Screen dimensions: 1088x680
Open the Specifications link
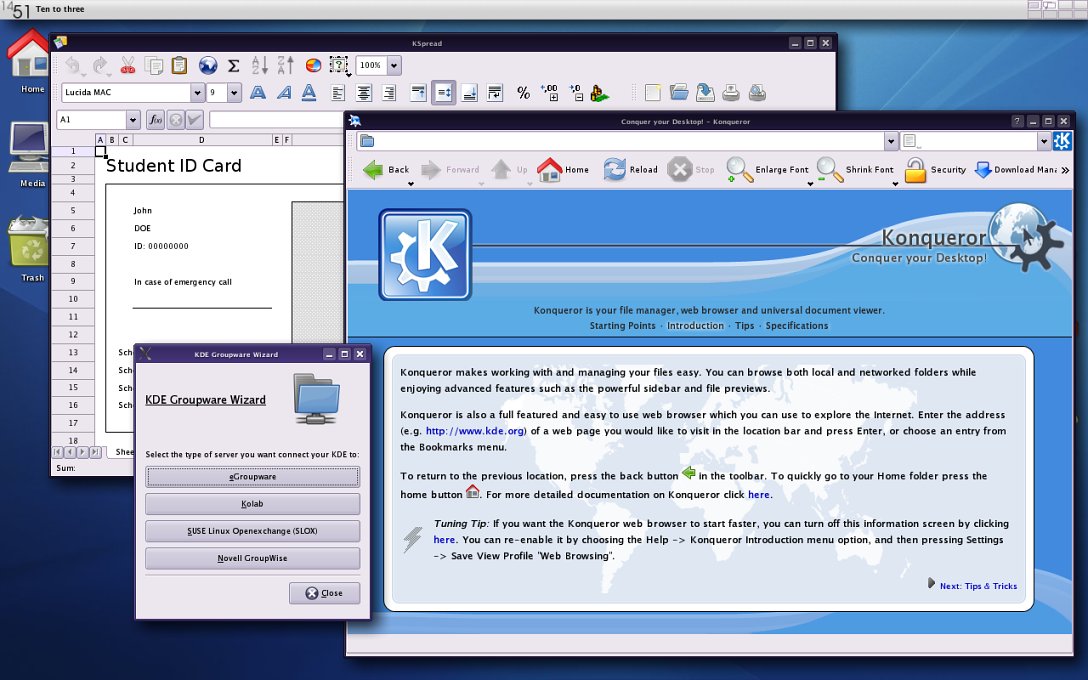(797, 325)
